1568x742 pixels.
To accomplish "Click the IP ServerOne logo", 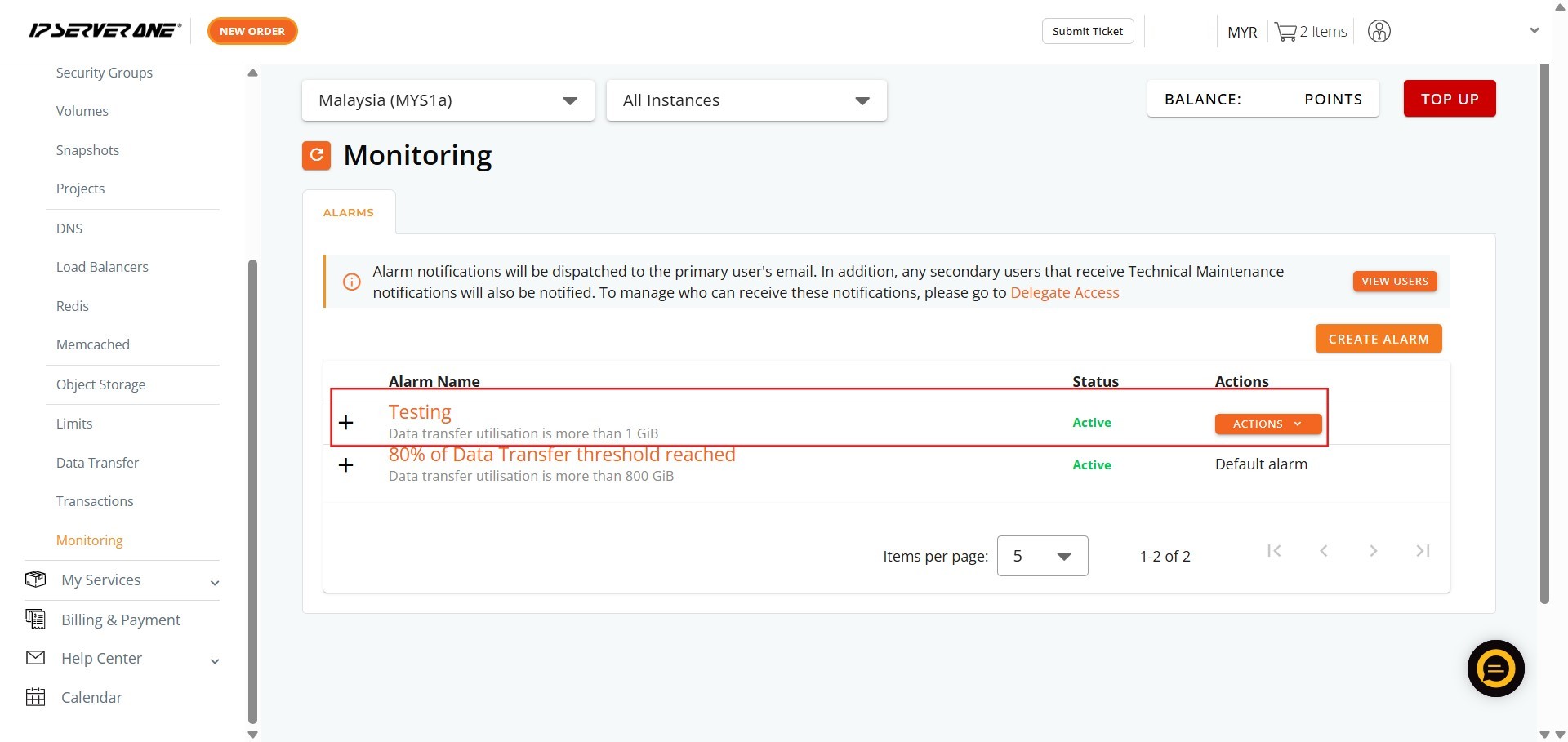I will coord(105,31).
